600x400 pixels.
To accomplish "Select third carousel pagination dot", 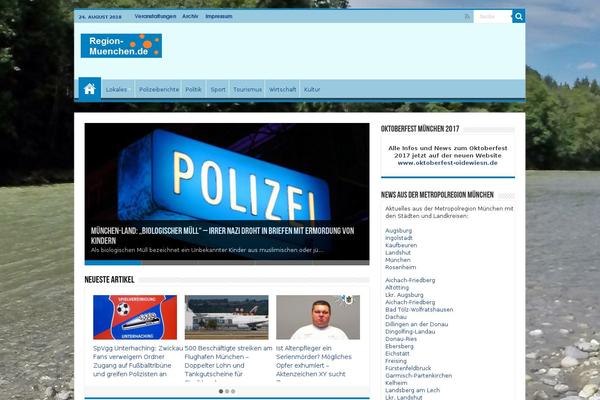I will click(x=233, y=391).
